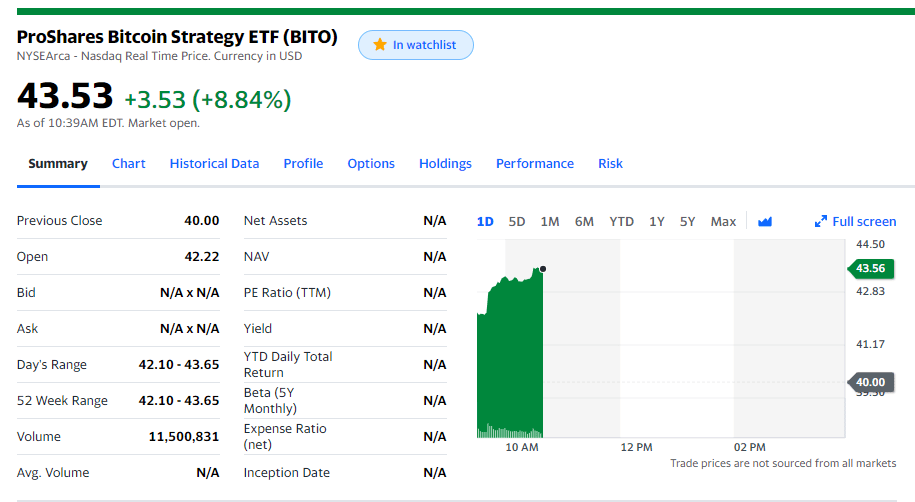Viewport: 915px width, 502px height.
Task: Open the Chart tab
Action: coord(128,163)
